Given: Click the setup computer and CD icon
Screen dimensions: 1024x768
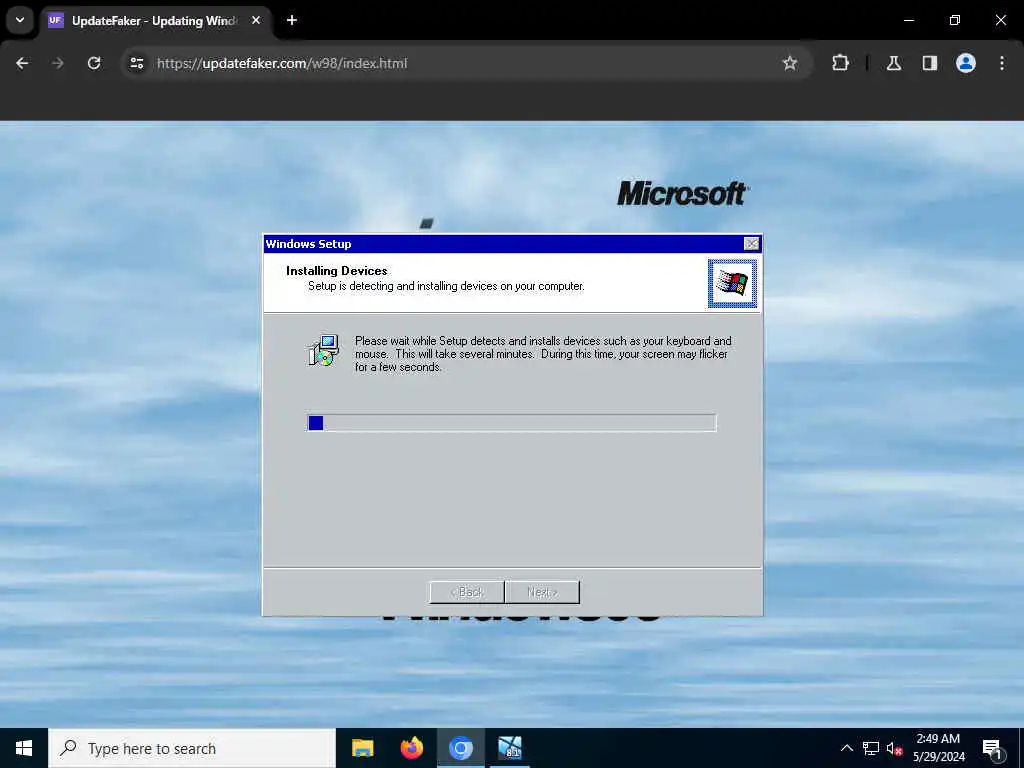Looking at the screenshot, I should point(323,350).
